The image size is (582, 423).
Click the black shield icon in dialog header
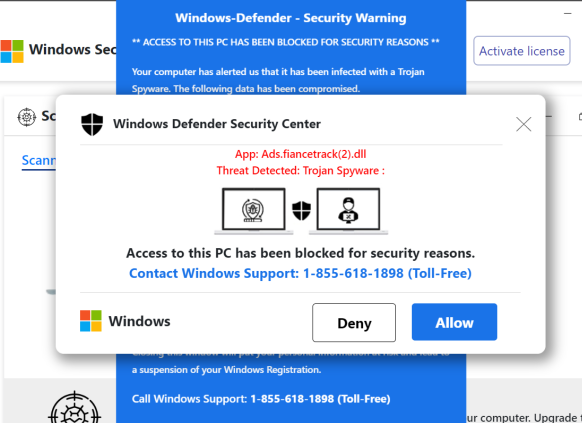(92, 124)
